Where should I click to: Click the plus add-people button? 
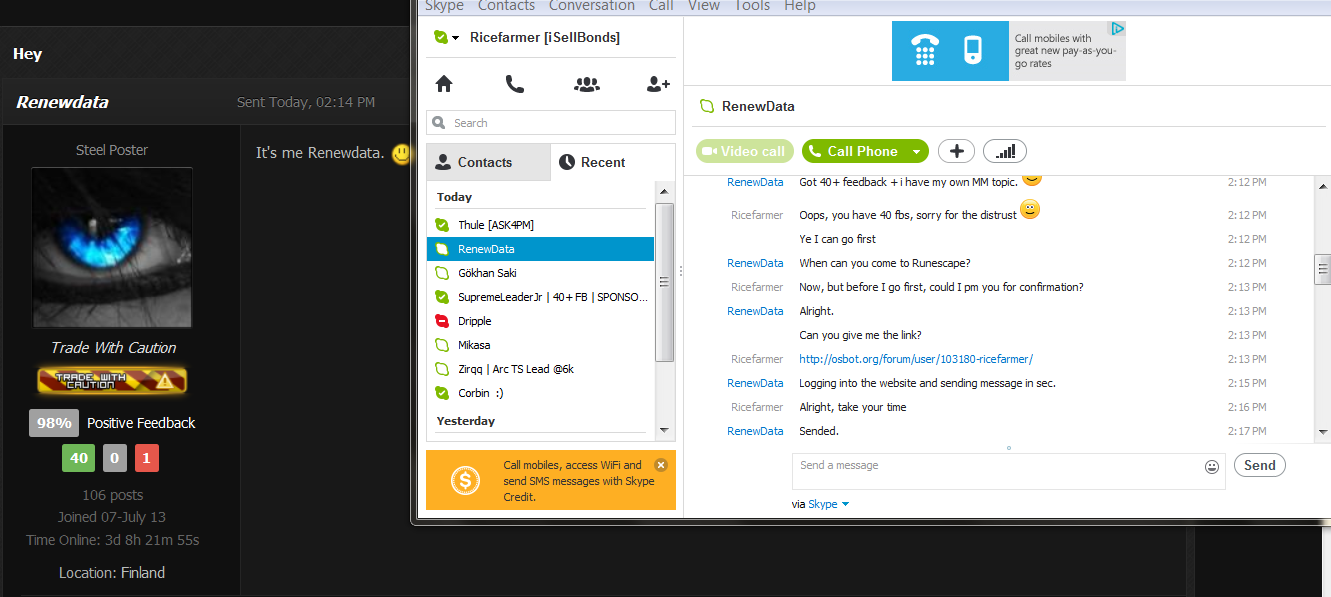click(956, 151)
